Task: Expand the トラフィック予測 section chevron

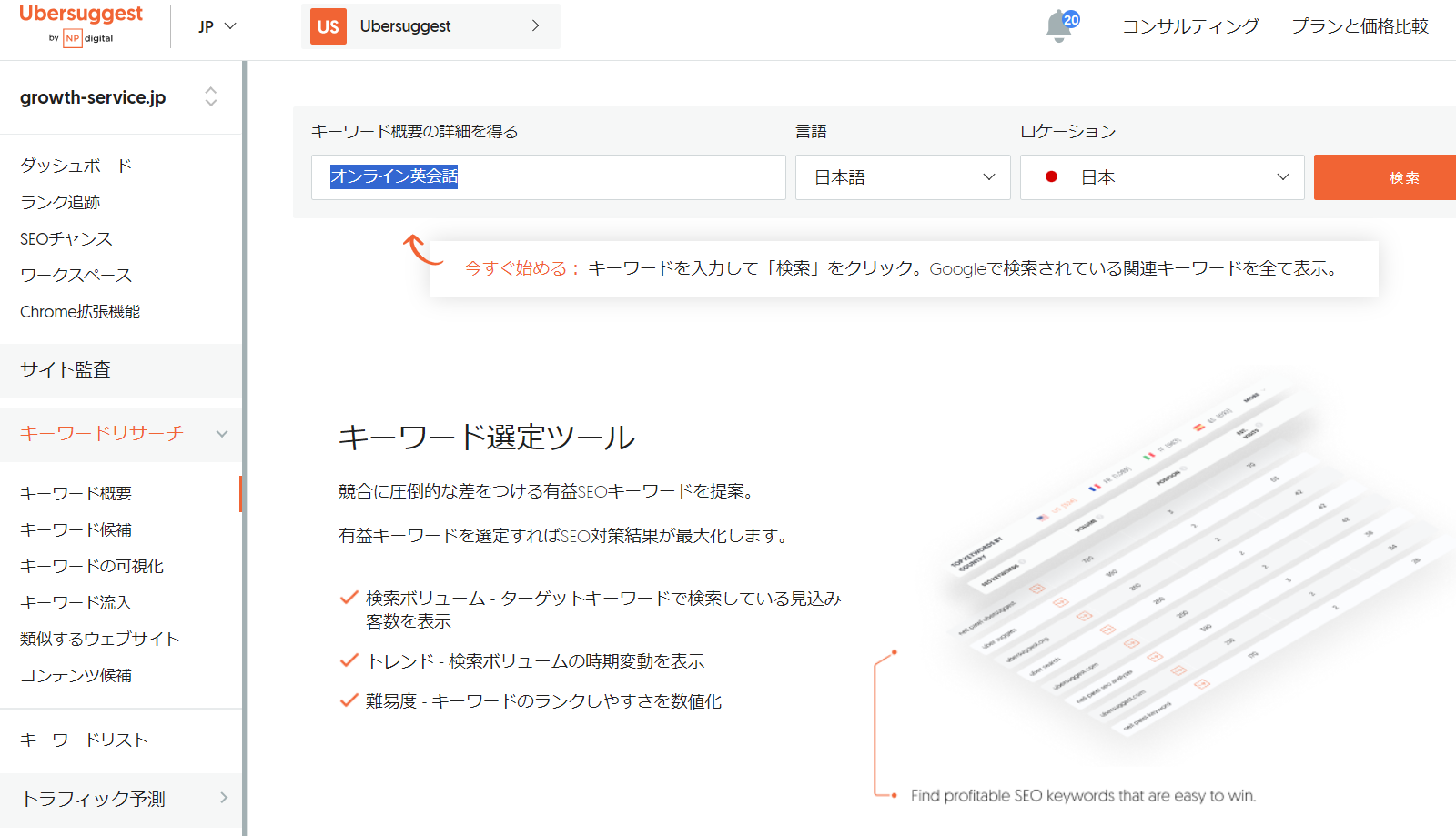Action: pos(224,798)
